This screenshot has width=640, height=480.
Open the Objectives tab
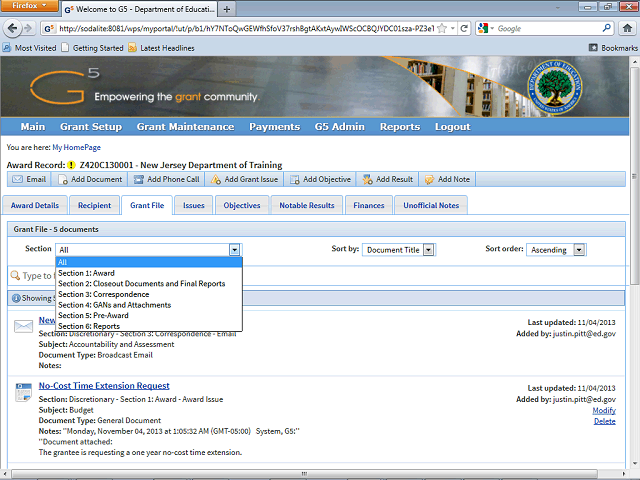[x=242, y=205]
